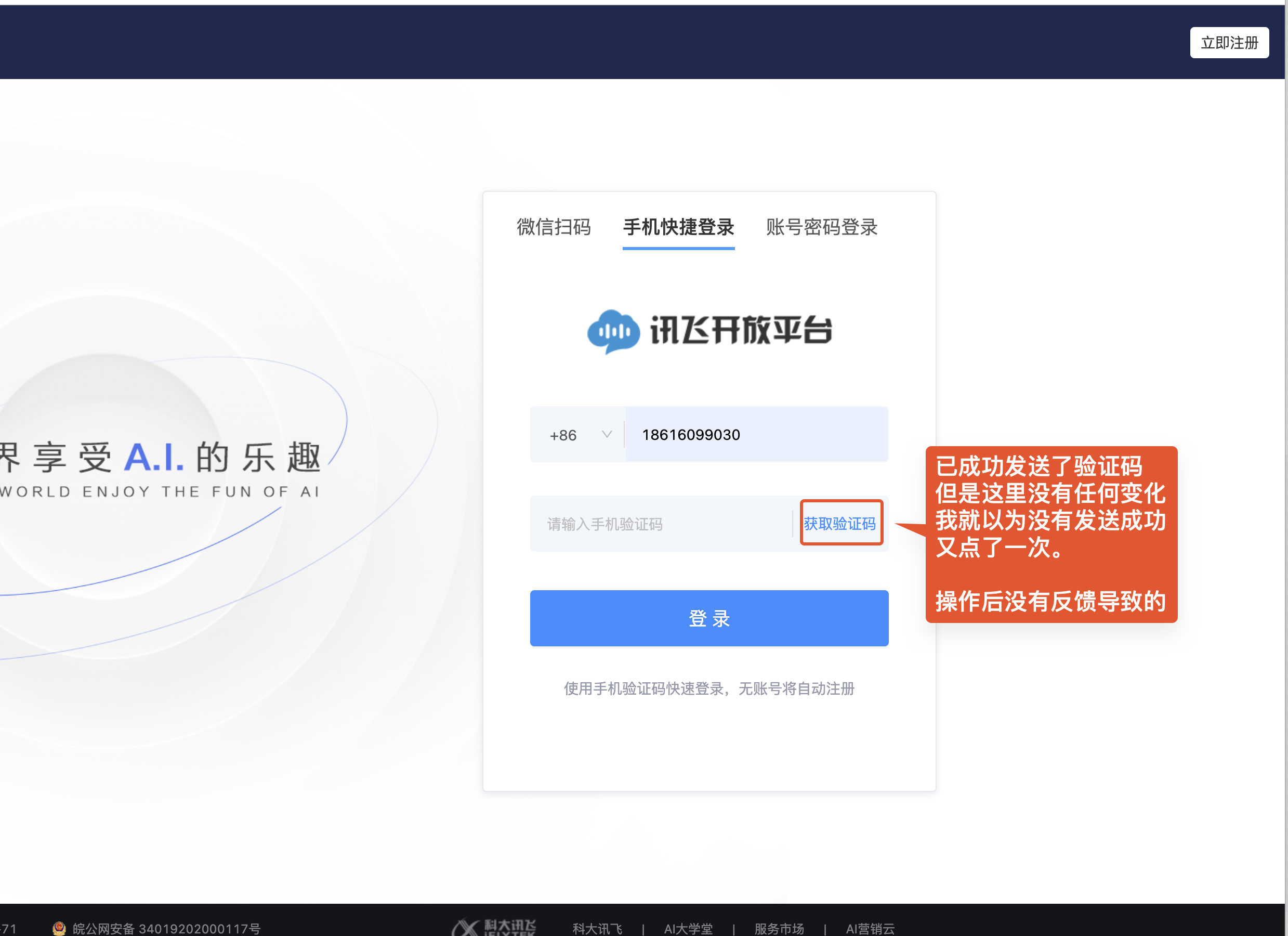Open the AI营销云 footer link
Screen dimensions: 1288x936
(x=870, y=929)
